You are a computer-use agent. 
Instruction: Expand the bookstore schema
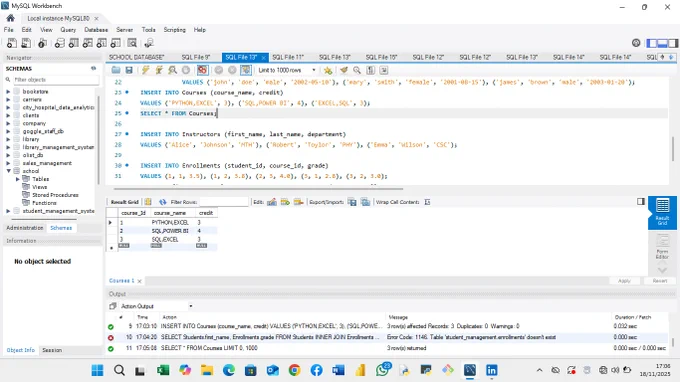point(8,91)
